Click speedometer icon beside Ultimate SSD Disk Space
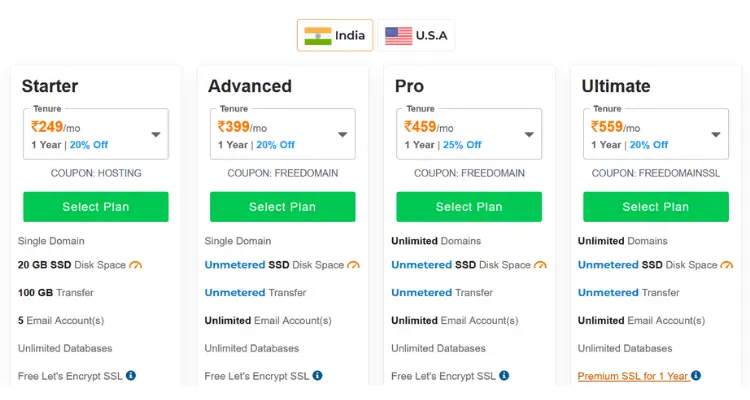This screenshot has height=400, width=750. pyautogui.click(x=727, y=265)
